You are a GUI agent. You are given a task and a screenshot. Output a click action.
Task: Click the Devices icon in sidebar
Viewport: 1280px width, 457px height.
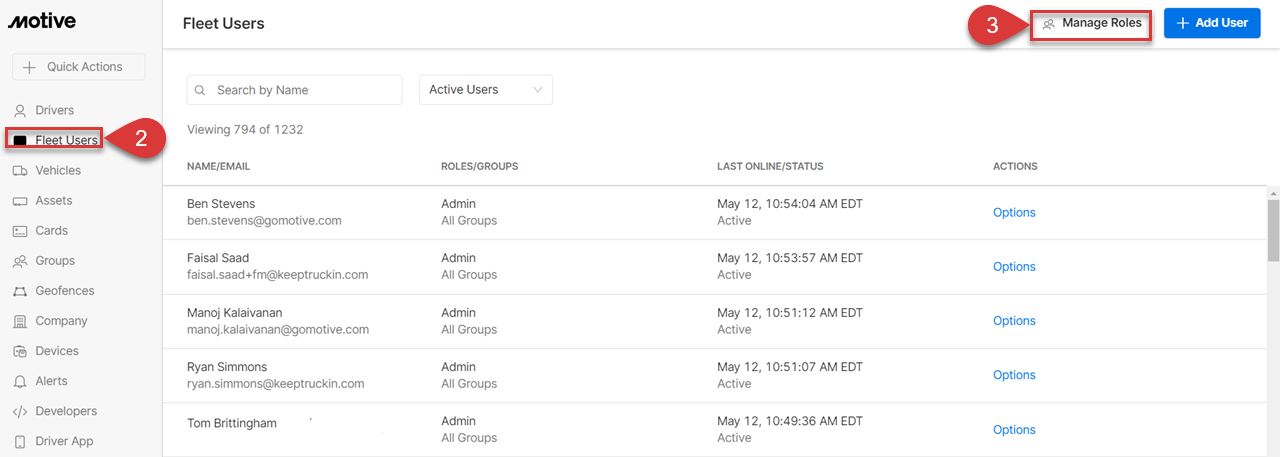point(19,351)
